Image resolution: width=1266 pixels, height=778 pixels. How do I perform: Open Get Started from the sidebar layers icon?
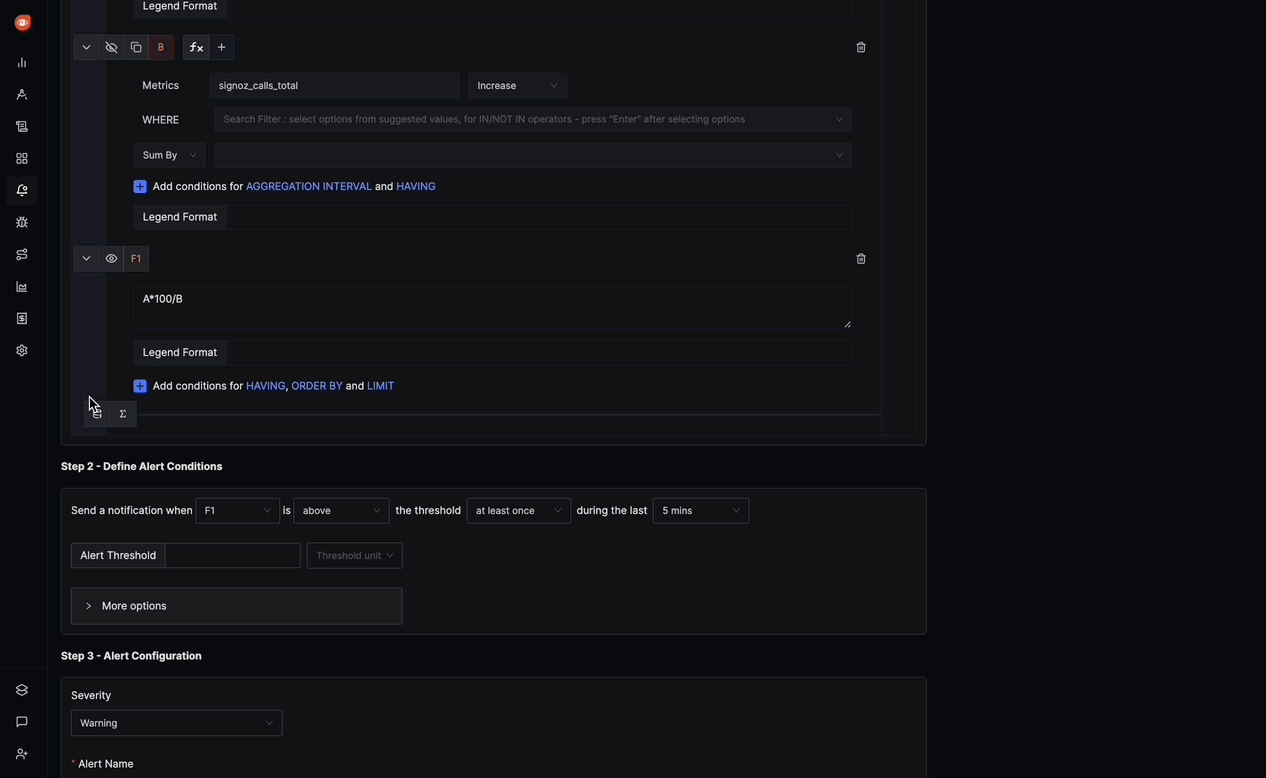[22, 690]
